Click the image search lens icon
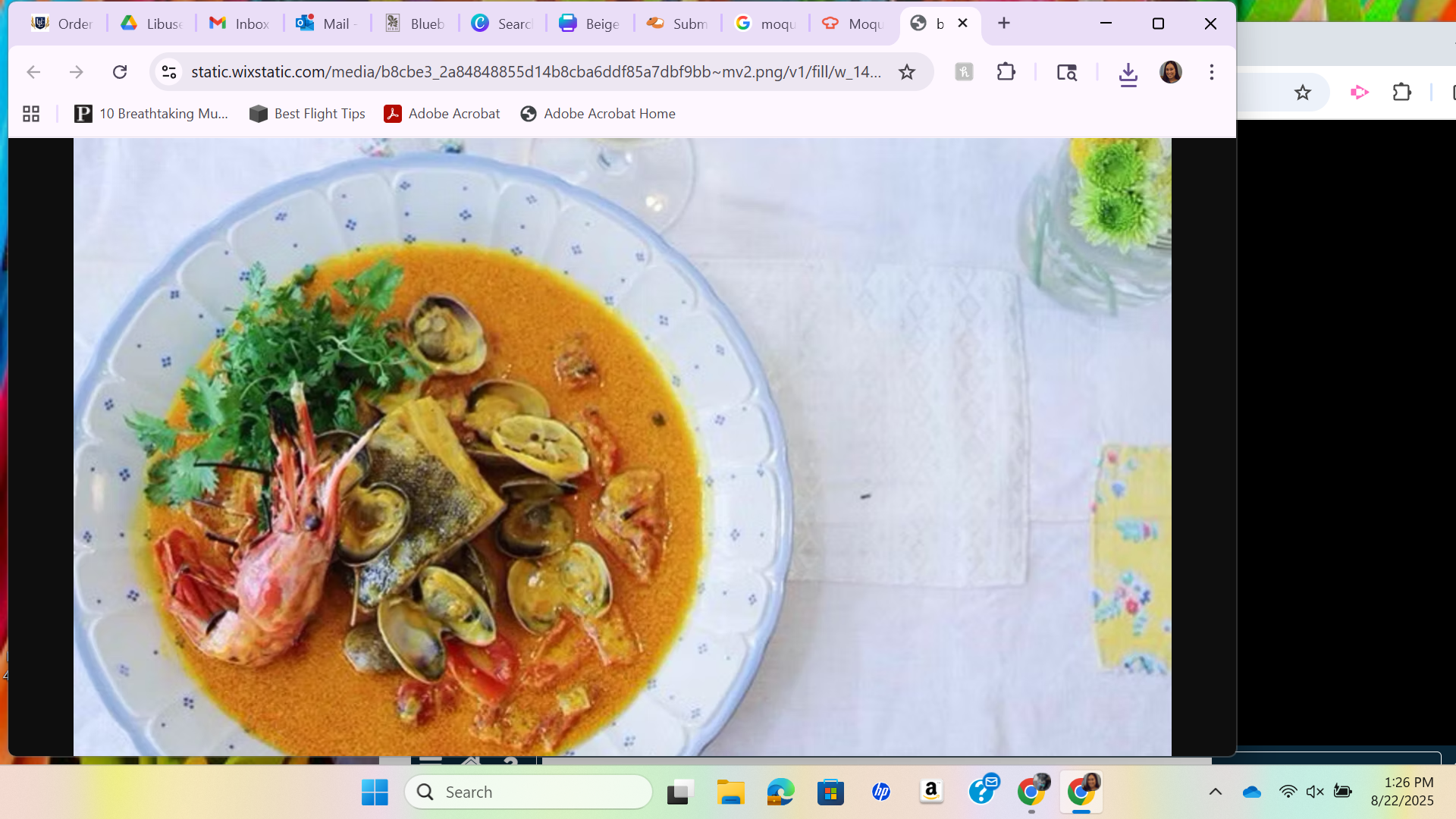Image resolution: width=1456 pixels, height=819 pixels. (x=1066, y=72)
